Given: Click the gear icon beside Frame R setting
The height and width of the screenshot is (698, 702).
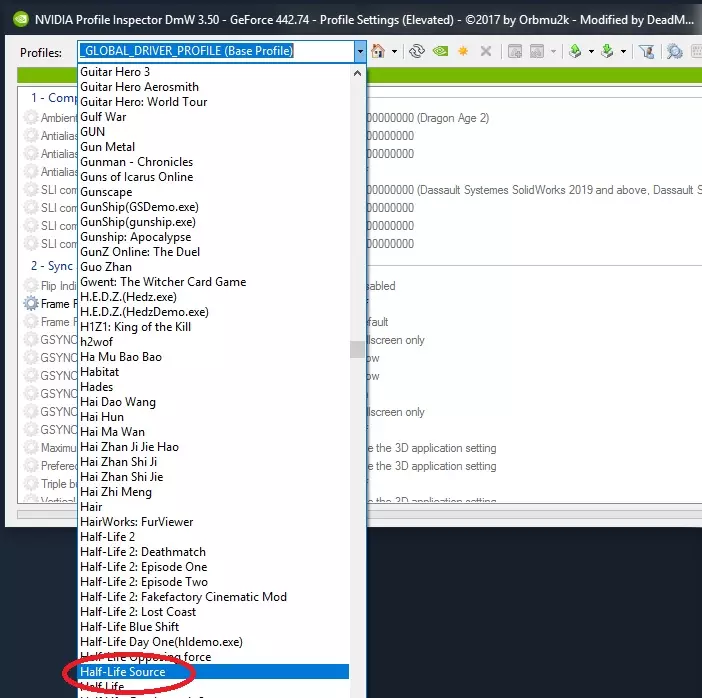Looking at the screenshot, I should pyautogui.click(x=31, y=304).
